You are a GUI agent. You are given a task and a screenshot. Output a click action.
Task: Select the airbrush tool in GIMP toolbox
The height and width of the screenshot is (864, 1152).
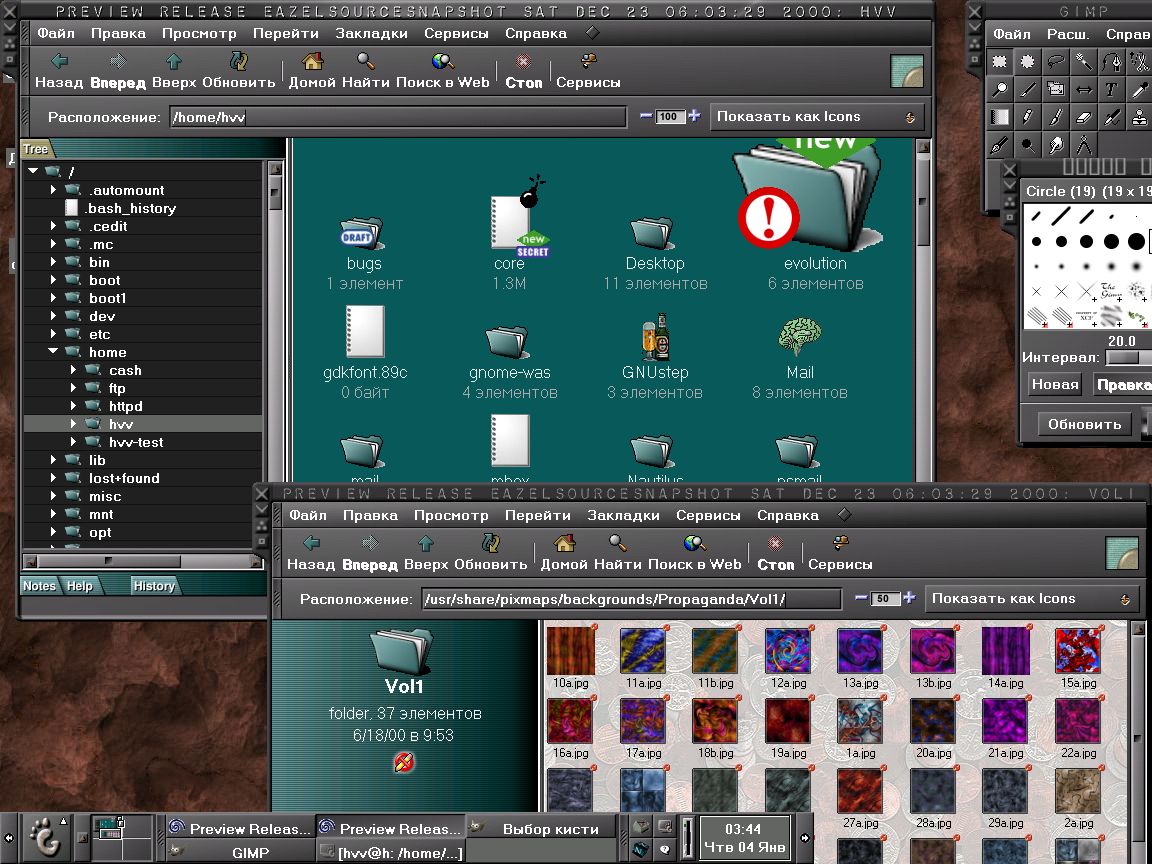[1111, 118]
